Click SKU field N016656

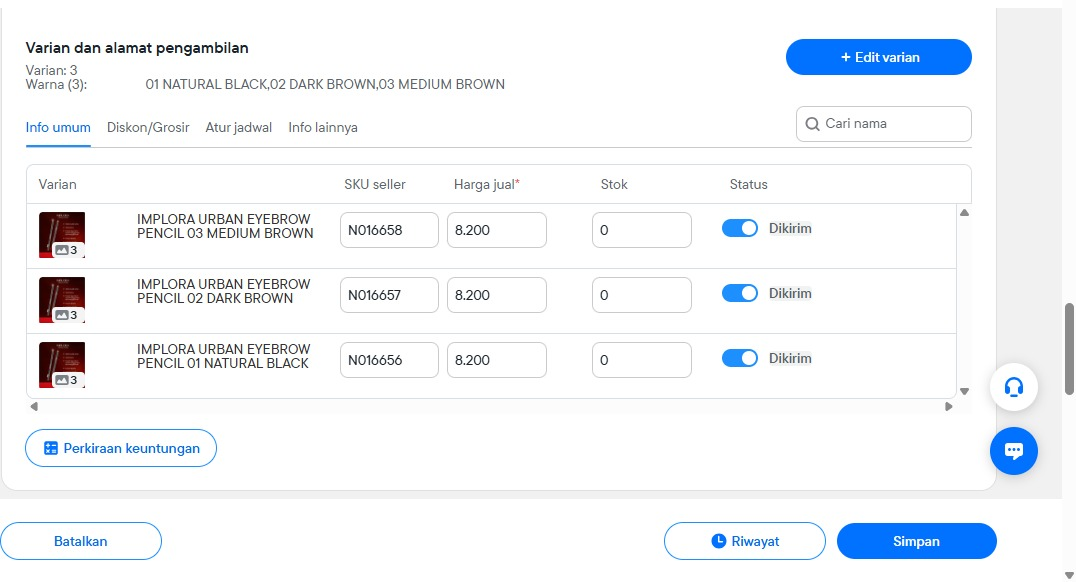pyautogui.click(x=389, y=360)
